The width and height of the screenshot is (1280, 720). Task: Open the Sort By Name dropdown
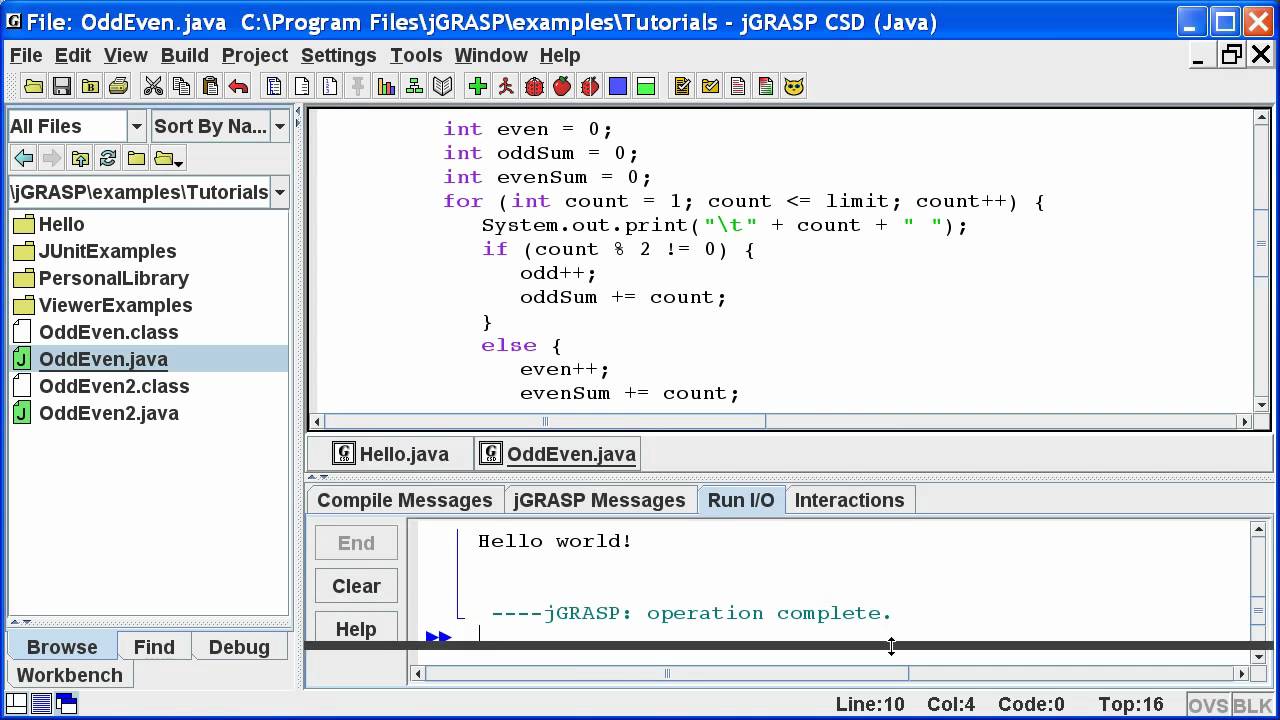[x=278, y=126]
